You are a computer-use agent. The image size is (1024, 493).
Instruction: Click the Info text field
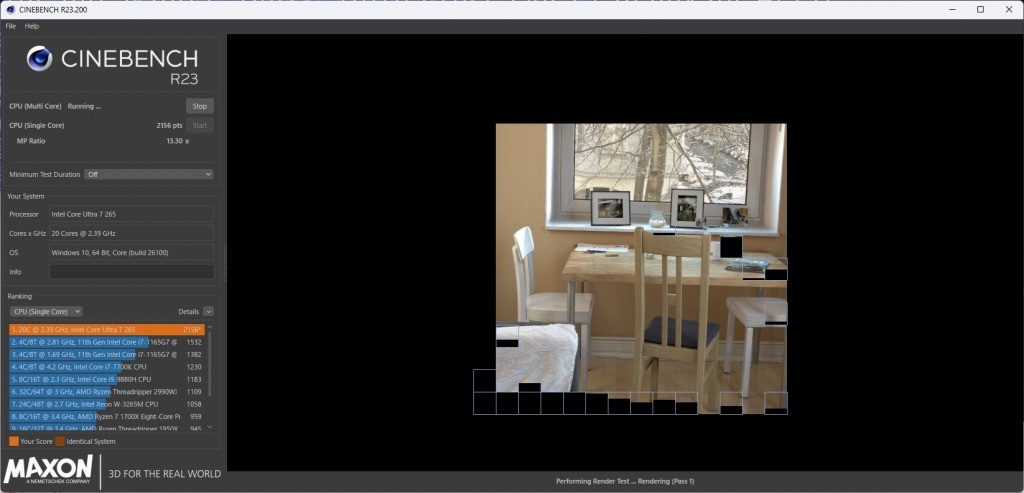131,272
